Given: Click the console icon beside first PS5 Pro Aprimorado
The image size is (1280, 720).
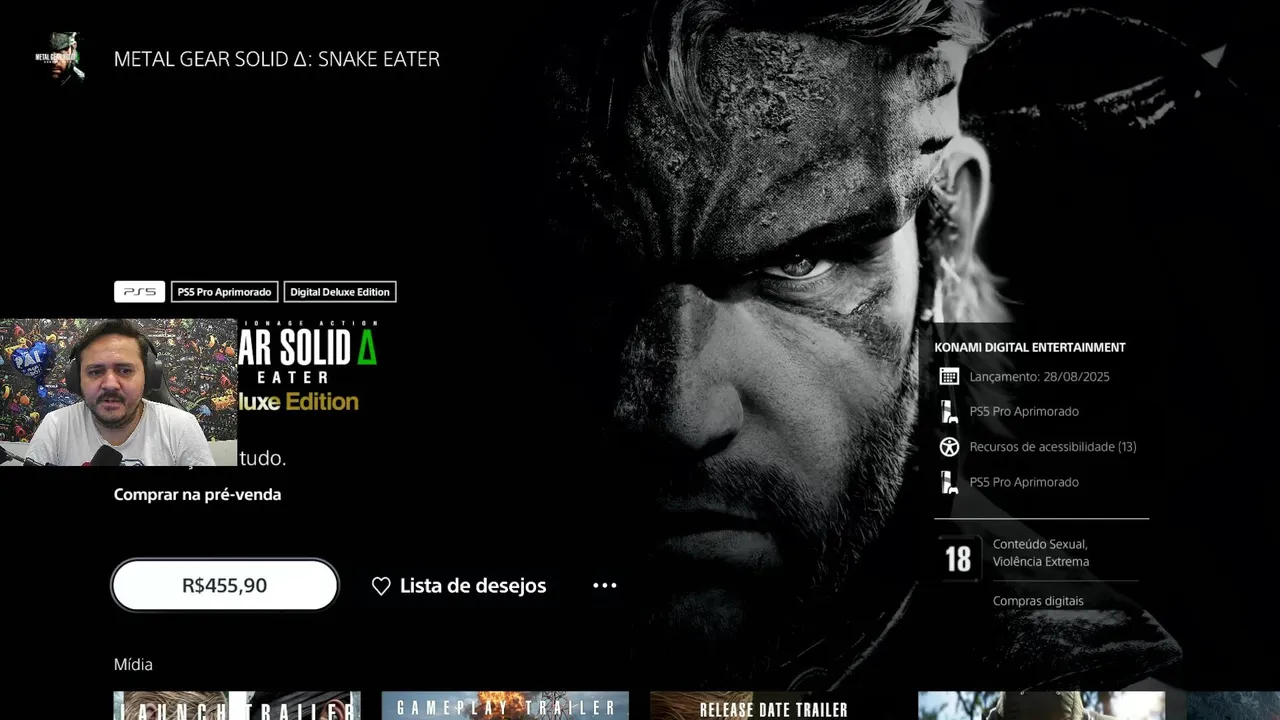Looking at the screenshot, I should [x=949, y=412].
